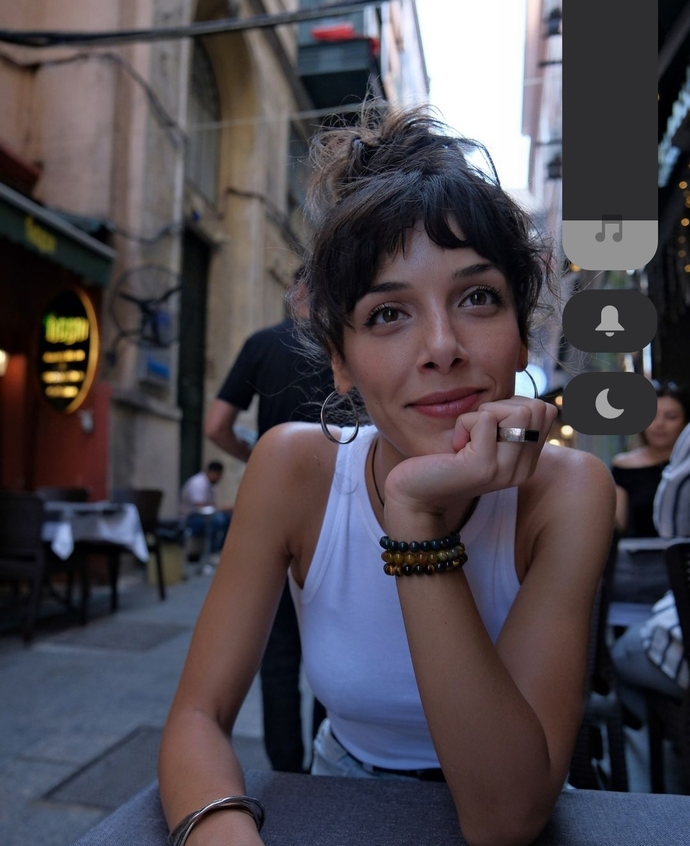
Task: Tap the music note volume slider
Action: 610,135
